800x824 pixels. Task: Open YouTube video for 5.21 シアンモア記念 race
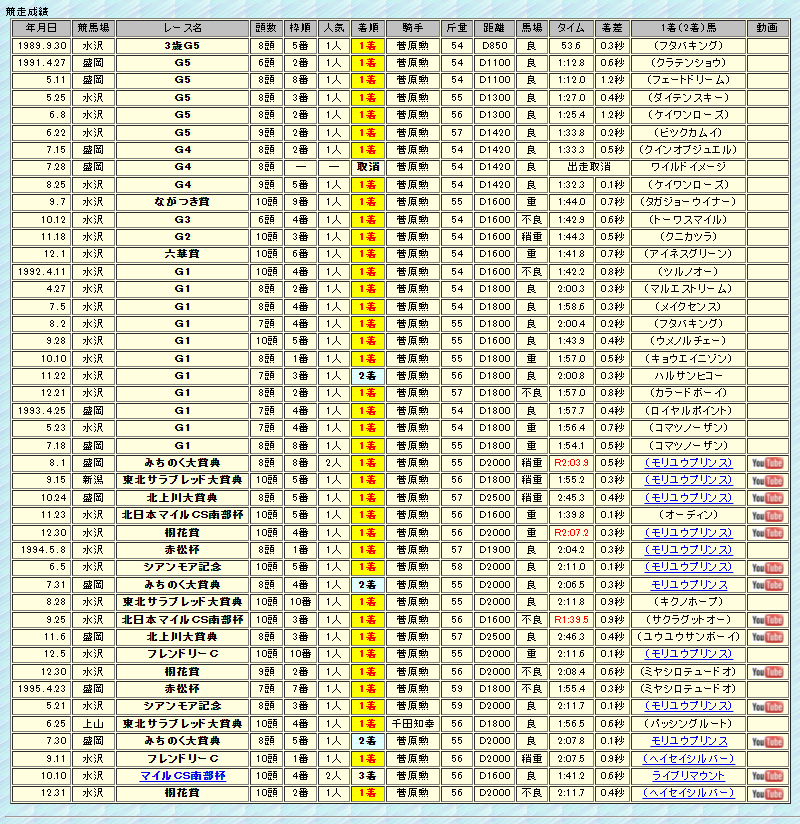click(767, 706)
